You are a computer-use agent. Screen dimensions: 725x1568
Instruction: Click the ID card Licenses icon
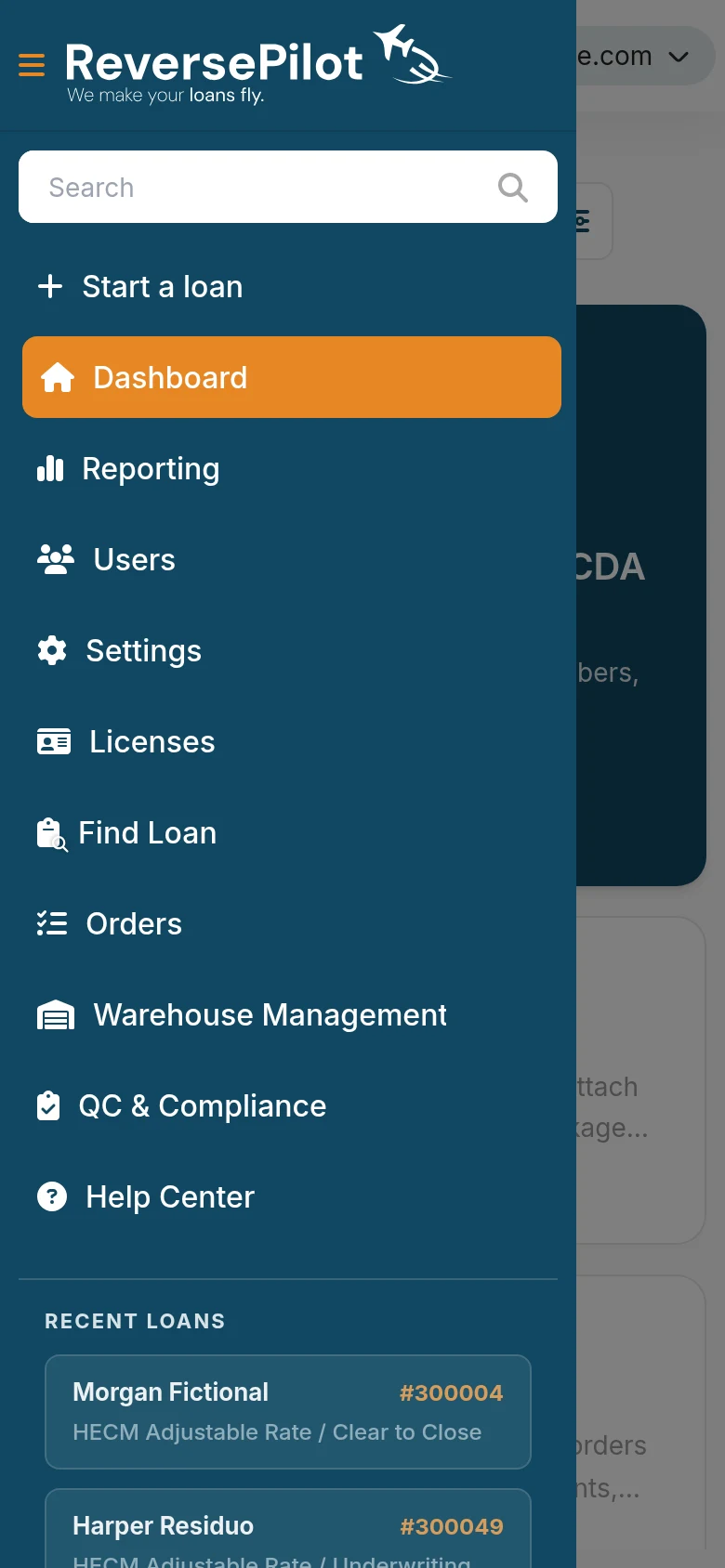(x=54, y=741)
